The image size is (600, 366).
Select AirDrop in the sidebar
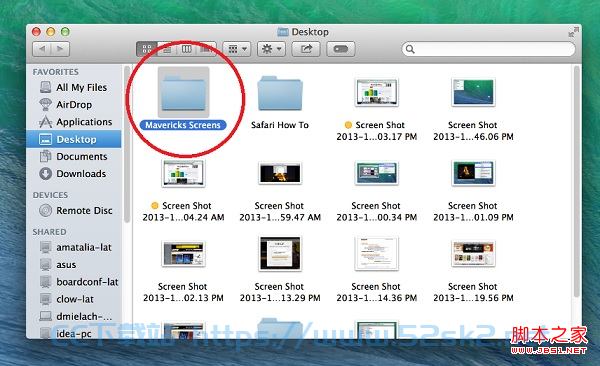click(74, 105)
